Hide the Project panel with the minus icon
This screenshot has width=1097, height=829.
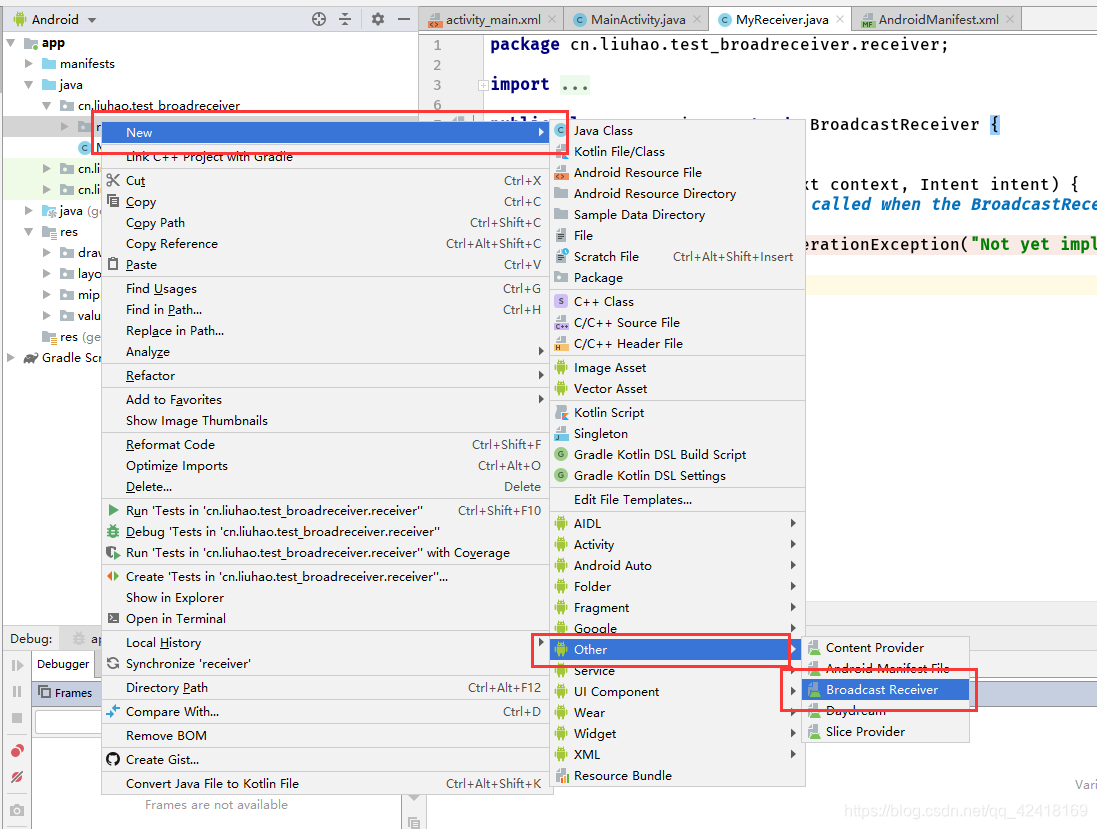click(x=404, y=20)
